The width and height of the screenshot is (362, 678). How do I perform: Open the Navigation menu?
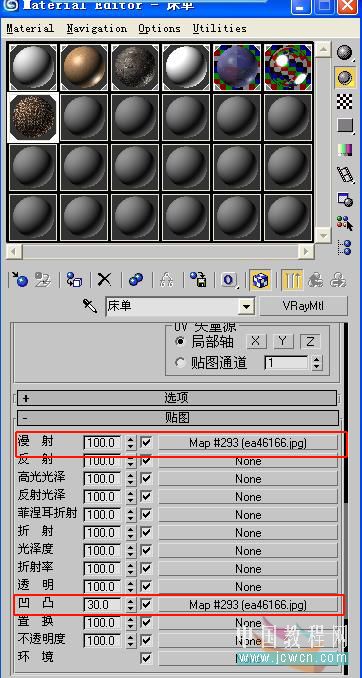[97, 29]
